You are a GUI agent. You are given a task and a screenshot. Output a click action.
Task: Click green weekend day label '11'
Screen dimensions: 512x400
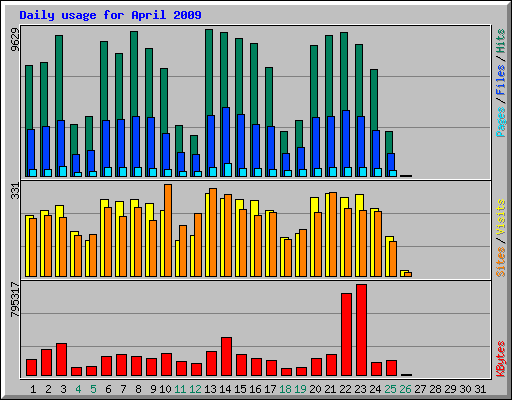pos(180,389)
